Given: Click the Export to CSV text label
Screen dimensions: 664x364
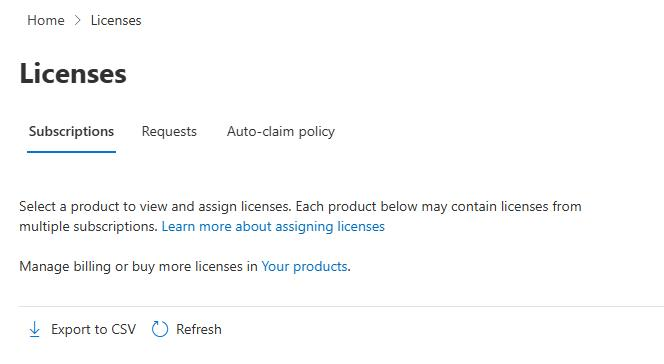Looking at the screenshot, I should coord(94,329).
